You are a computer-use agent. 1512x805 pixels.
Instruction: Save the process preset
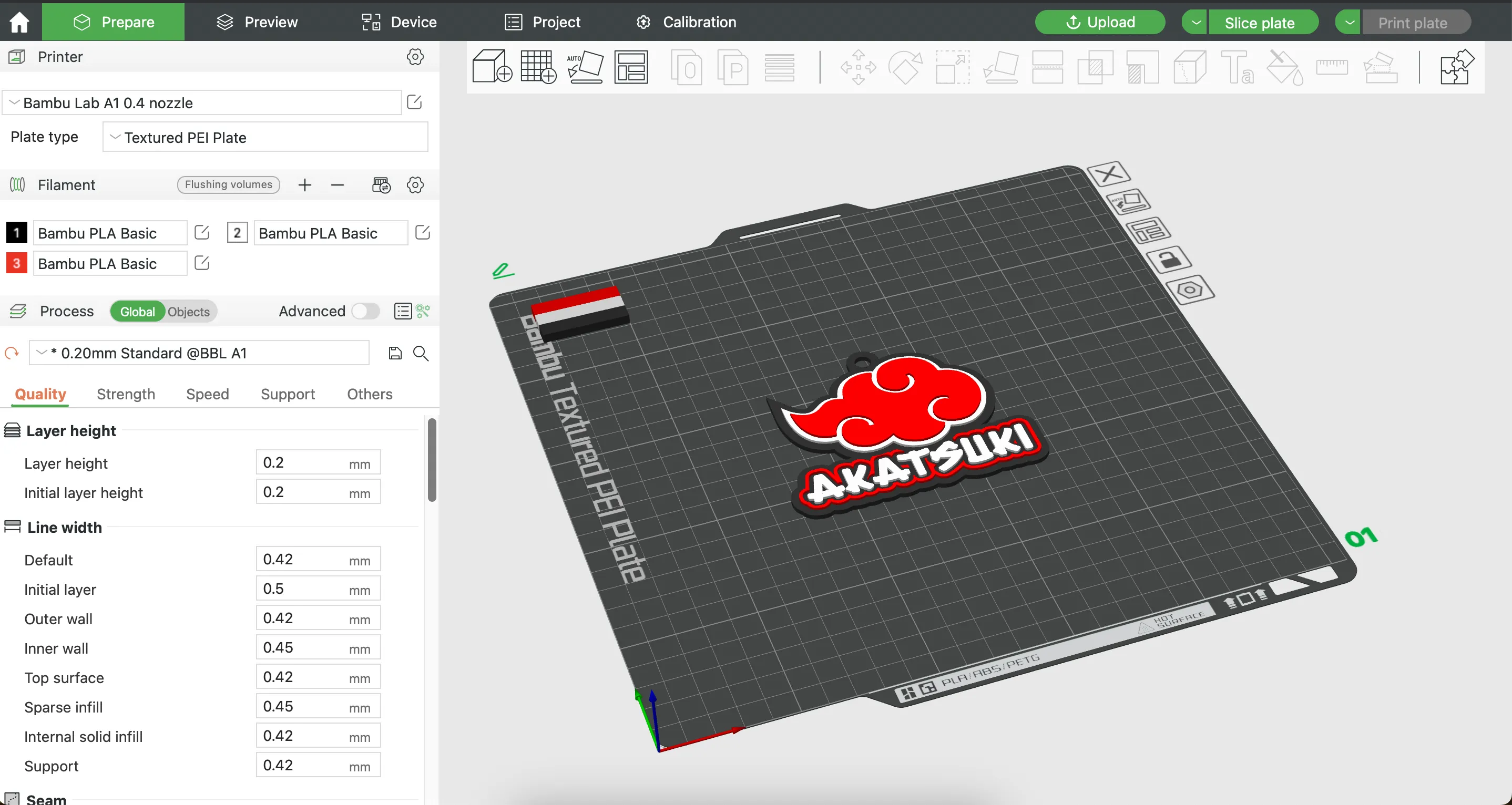coord(395,353)
